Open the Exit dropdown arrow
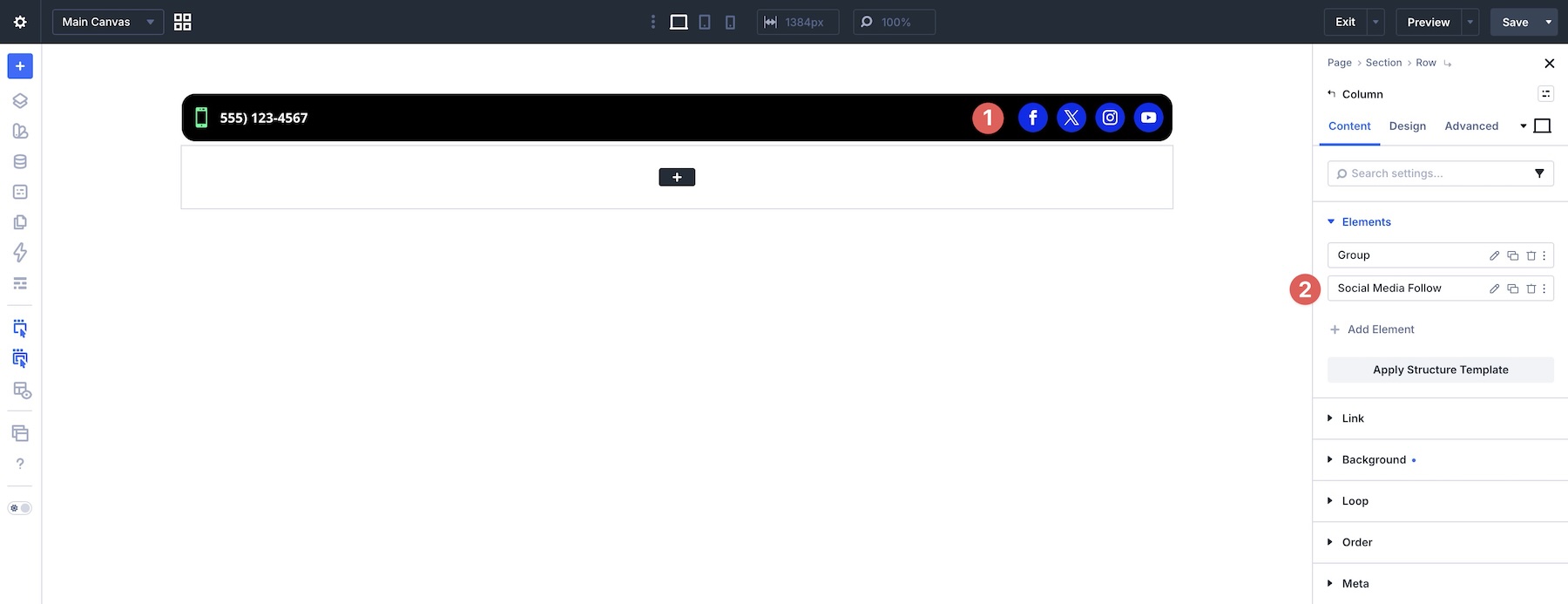This screenshot has width=1568, height=604. click(x=1375, y=22)
